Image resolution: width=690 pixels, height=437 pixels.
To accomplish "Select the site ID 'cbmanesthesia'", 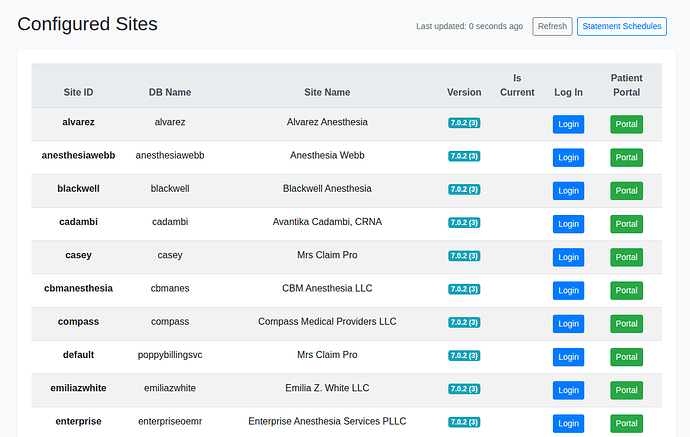I will (78, 288).
